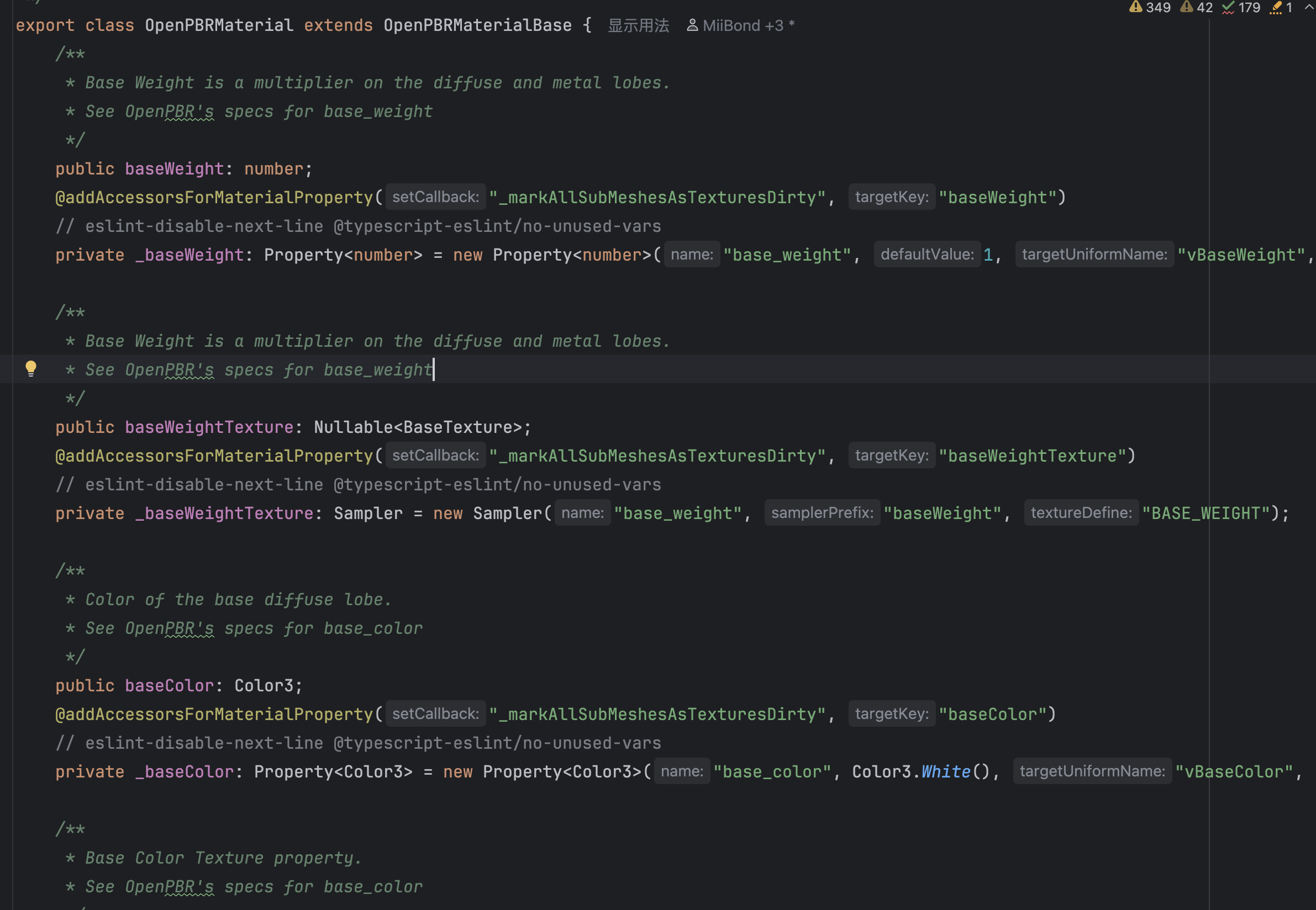
Task: Click the yellow lightbulb quick-fix icon
Action: point(31,368)
